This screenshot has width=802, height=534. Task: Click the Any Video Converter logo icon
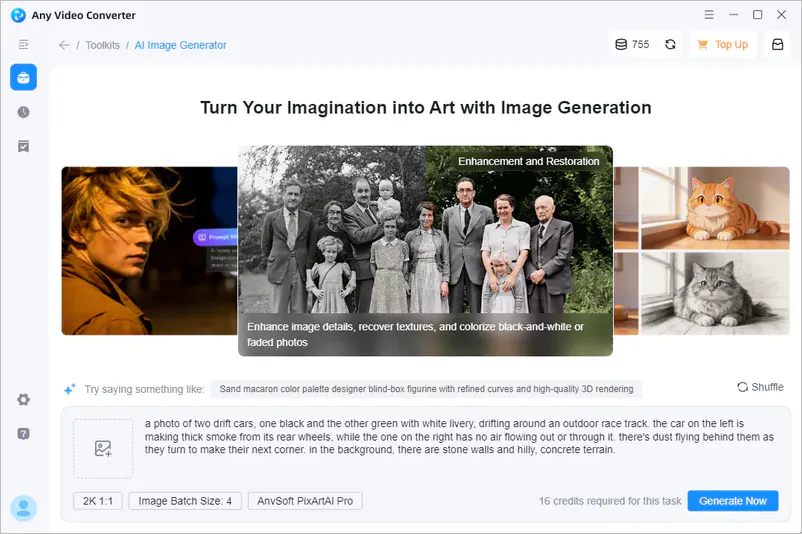point(18,15)
